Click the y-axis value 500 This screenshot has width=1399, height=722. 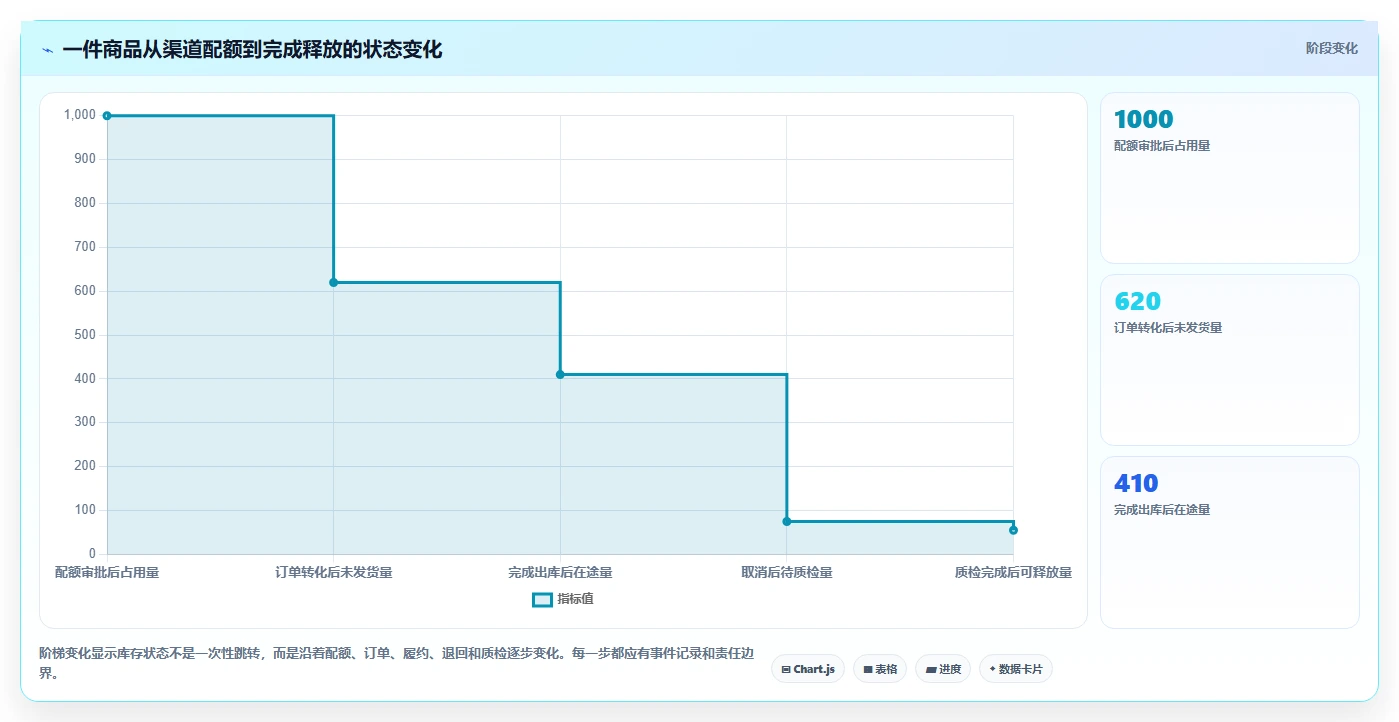(x=85, y=335)
